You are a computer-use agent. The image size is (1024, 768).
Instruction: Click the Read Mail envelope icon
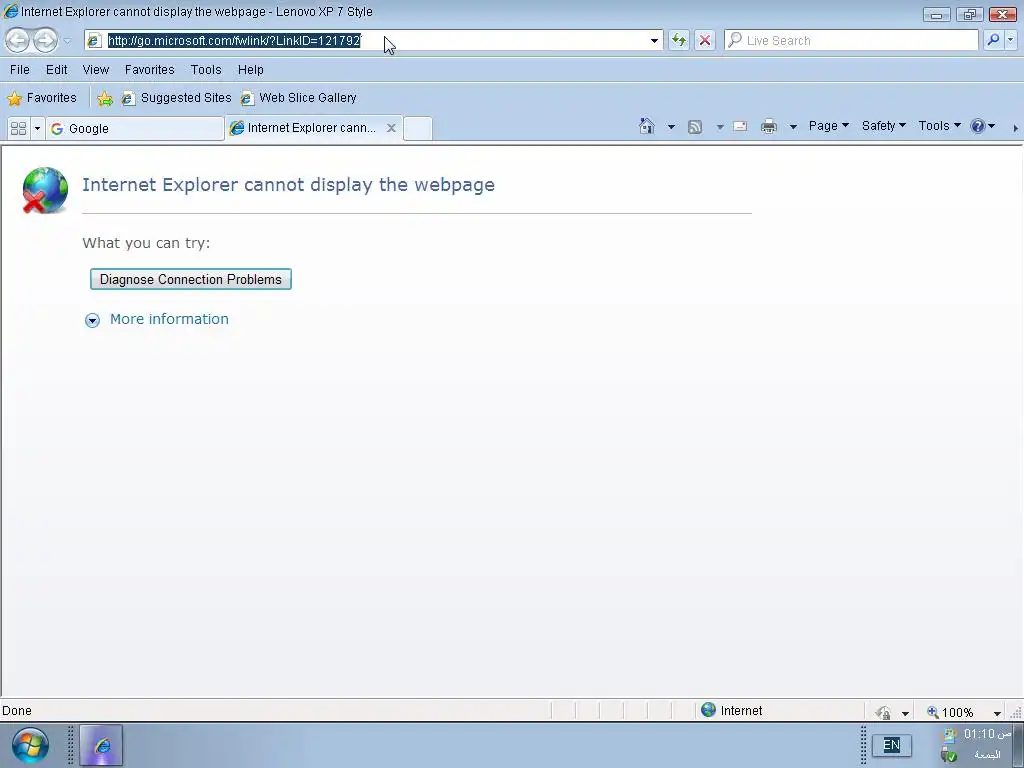tap(740, 126)
